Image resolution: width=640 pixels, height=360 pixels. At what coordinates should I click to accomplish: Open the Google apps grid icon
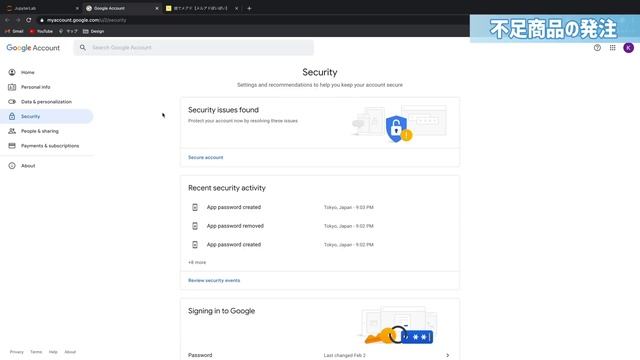(x=613, y=48)
